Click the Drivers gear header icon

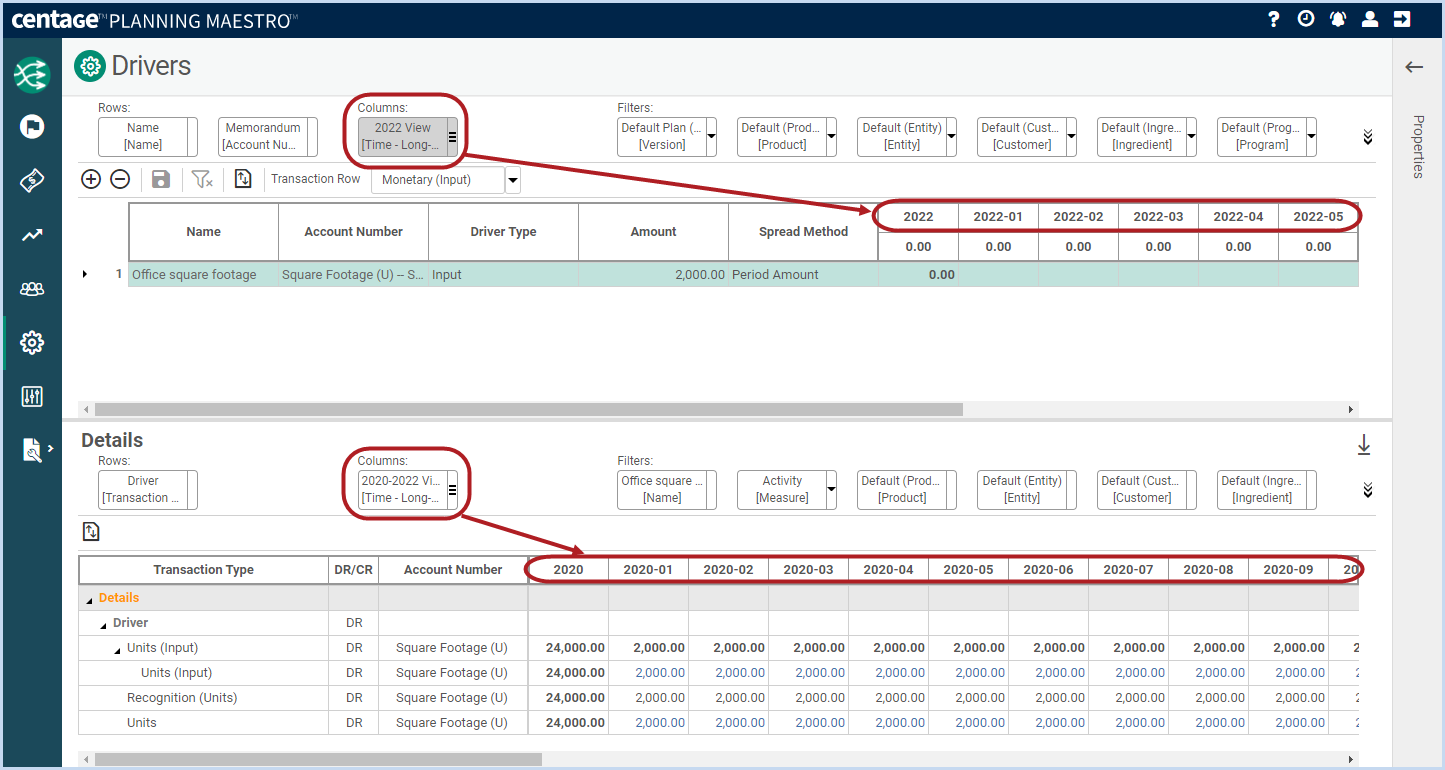click(x=90, y=67)
